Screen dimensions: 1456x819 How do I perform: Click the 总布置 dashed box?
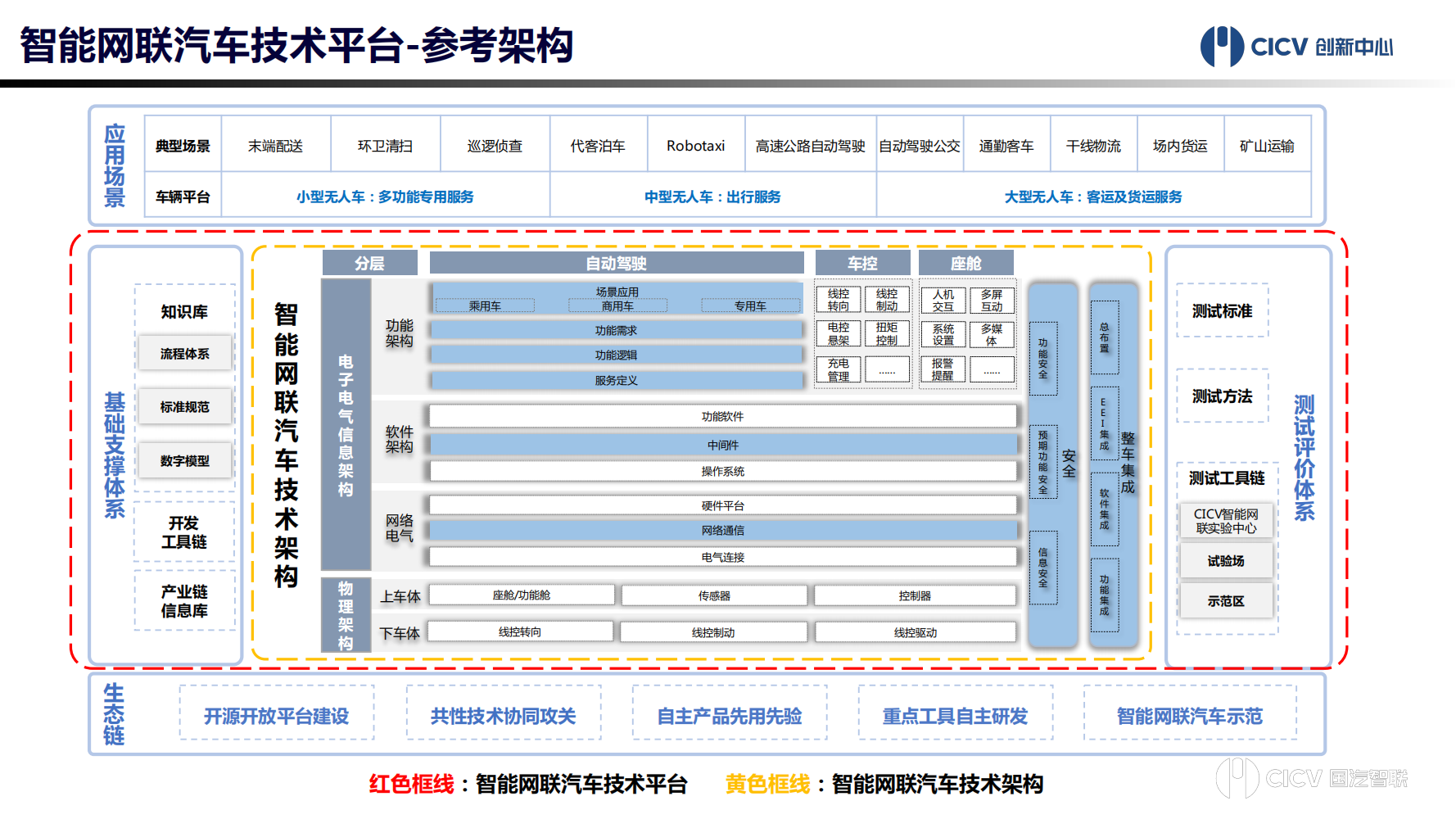pos(1105,337)
